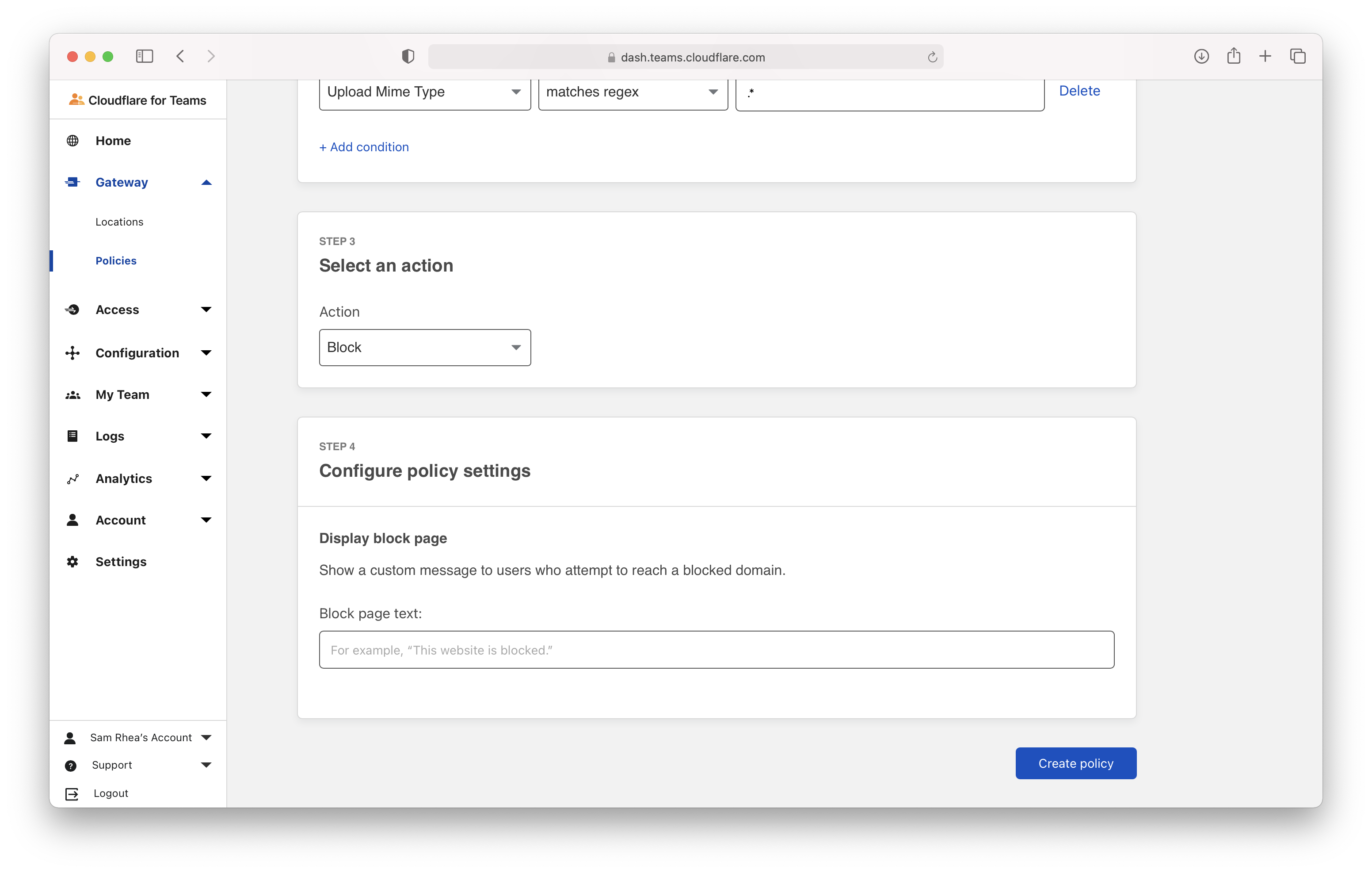
Task: Click the + Add condition link
Action: coord(364,147)
